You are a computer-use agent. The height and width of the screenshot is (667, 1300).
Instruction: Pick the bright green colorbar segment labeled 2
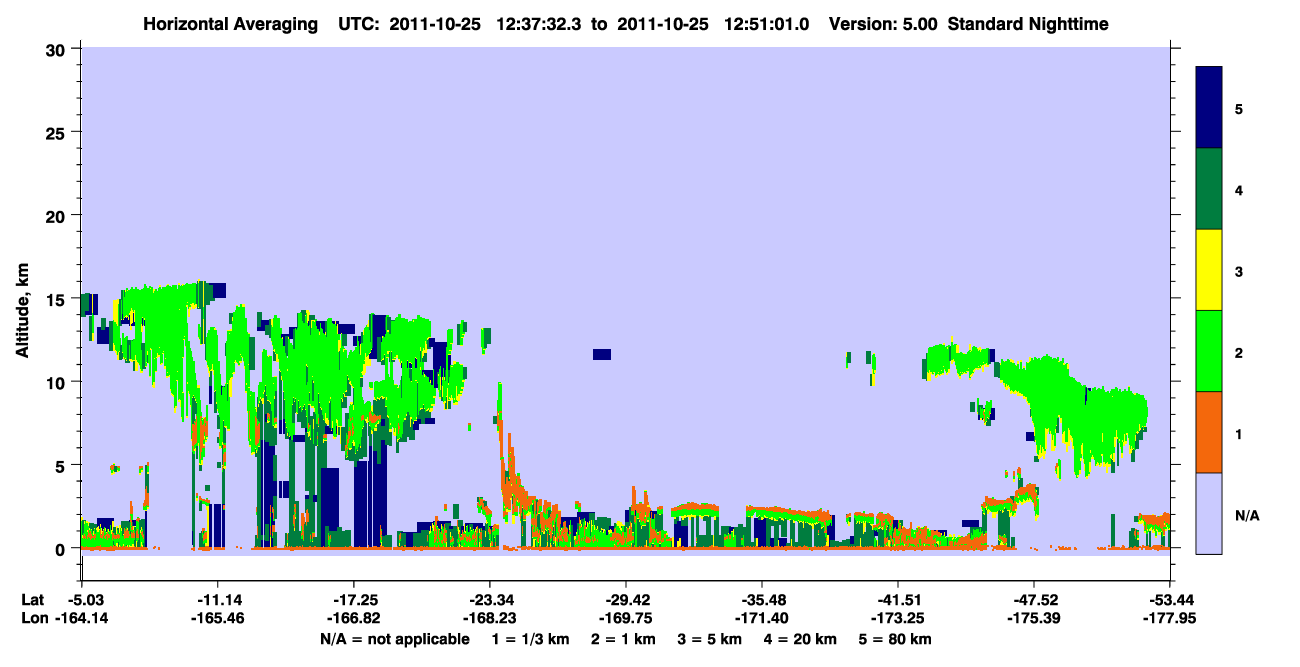tap(1209, 351)
